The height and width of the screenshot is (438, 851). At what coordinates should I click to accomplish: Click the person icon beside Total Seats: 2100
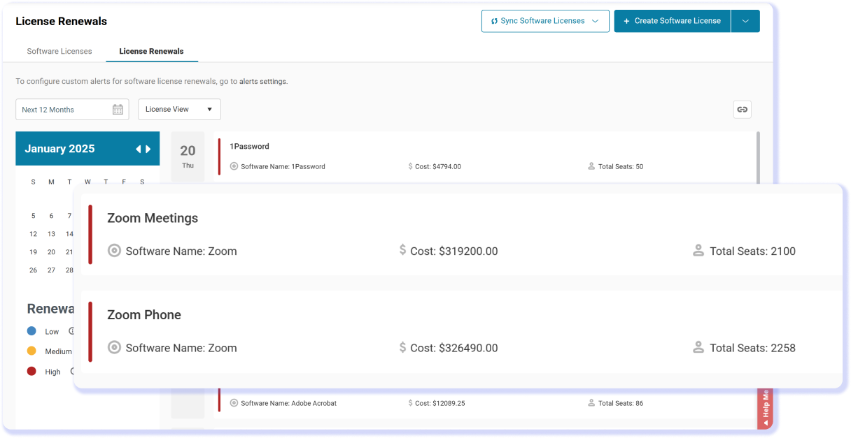[698, 250]
